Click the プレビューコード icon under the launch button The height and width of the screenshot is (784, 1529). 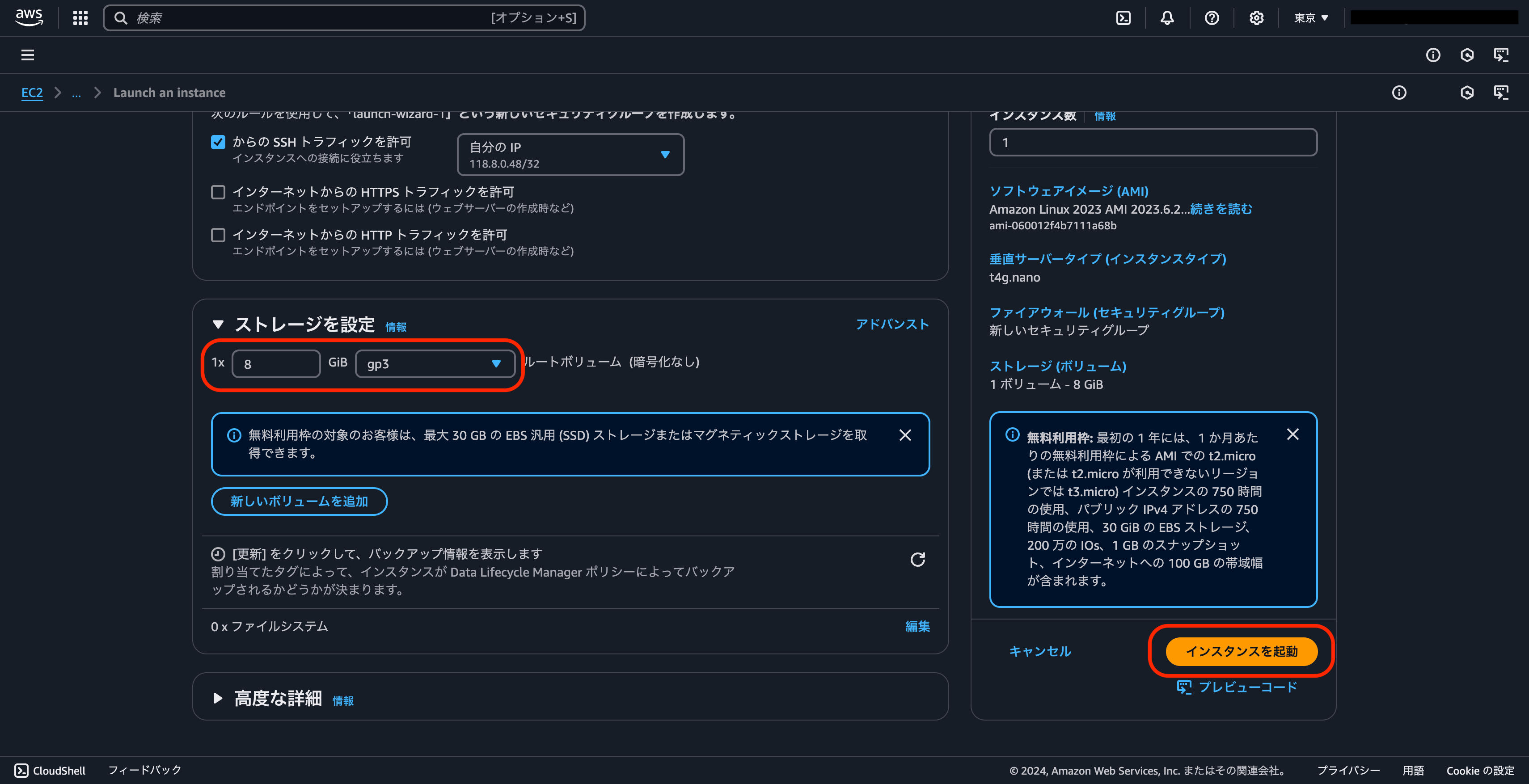point(1185,687)
